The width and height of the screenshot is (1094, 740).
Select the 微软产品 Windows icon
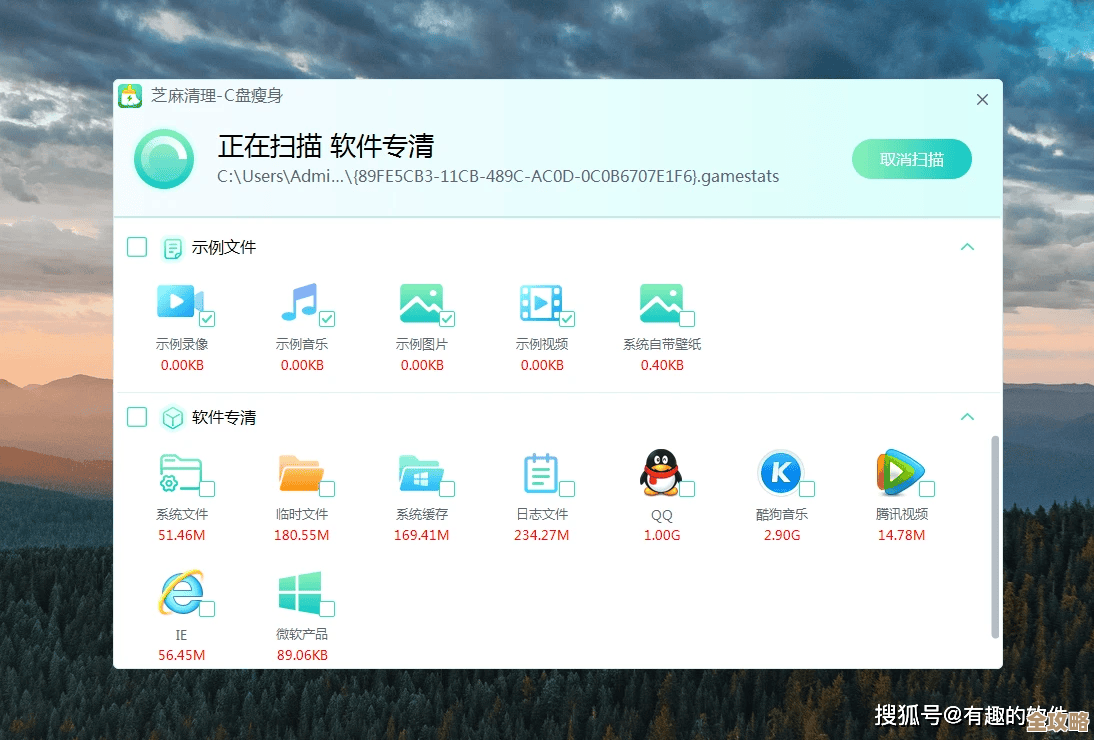[x=302, y=593]
